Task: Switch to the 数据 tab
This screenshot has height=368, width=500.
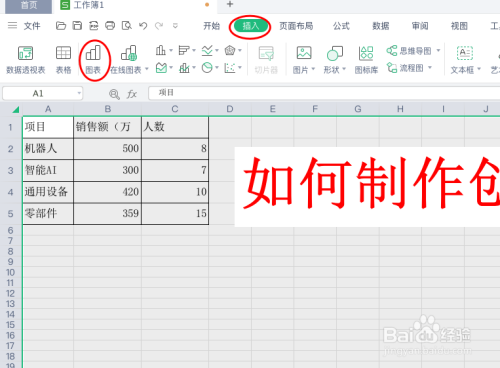Action: pyautogui.click(x=381, y=26)
